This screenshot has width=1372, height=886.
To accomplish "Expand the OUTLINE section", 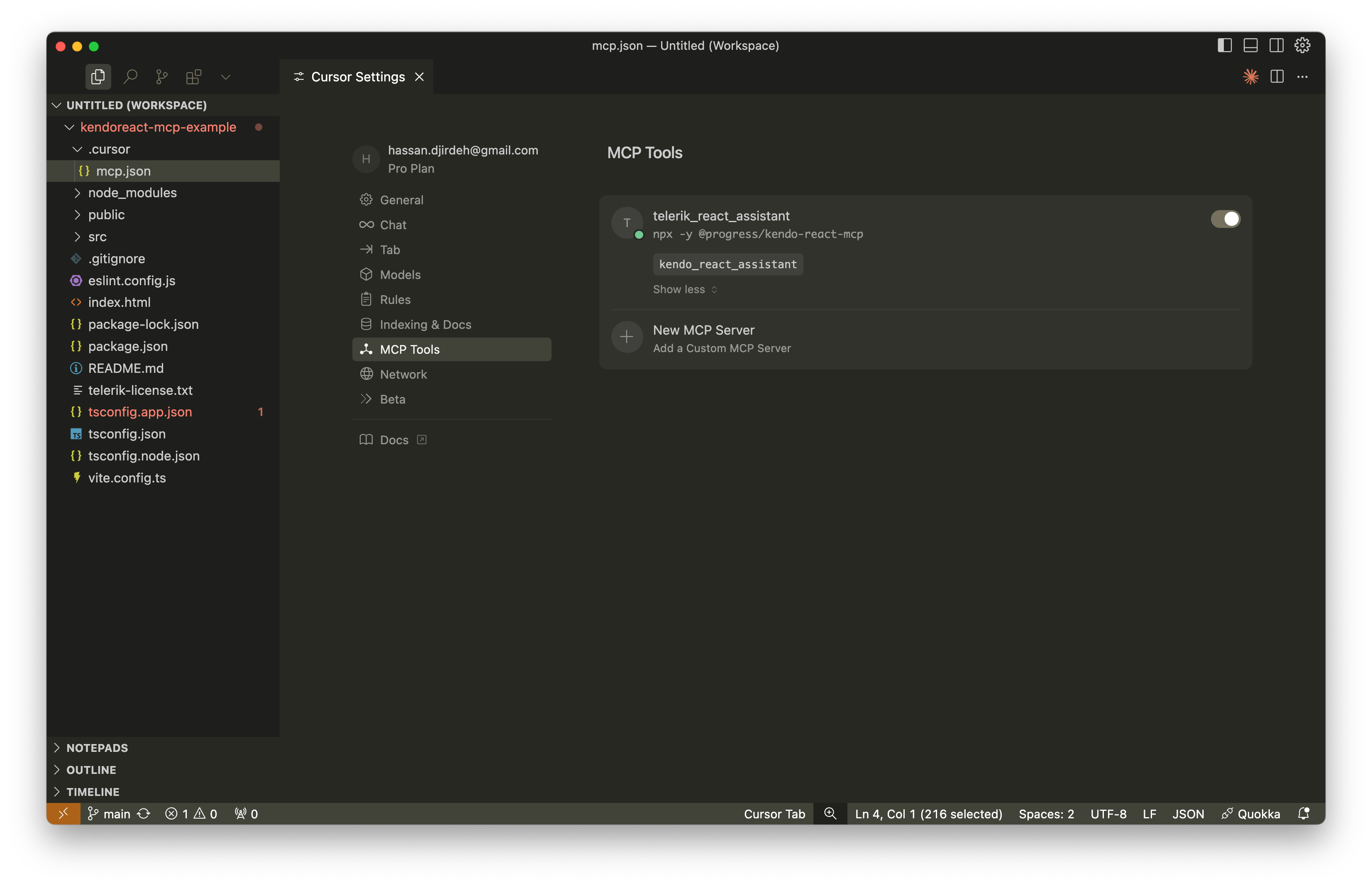I will click(x=163, y=770).
